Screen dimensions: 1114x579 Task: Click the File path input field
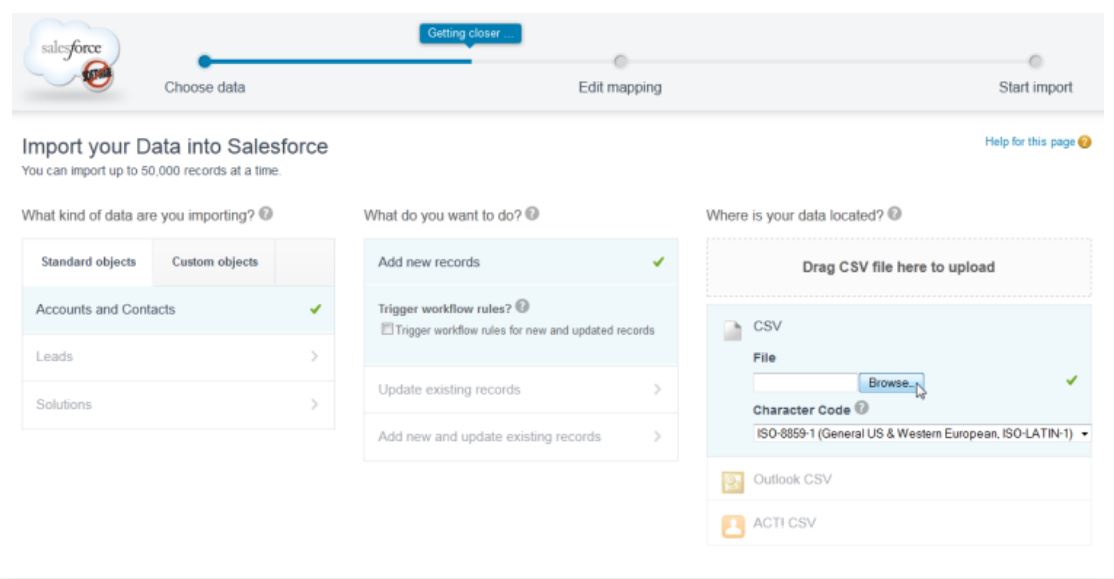pos(805,383)
